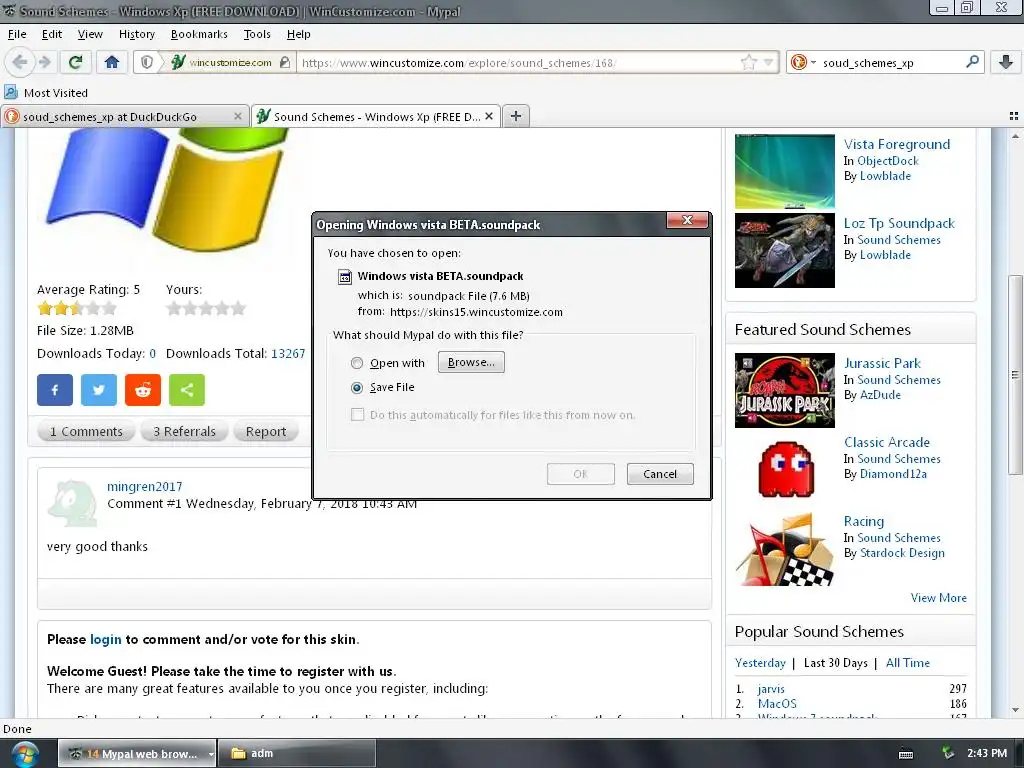The width and height of the screenshot is (1024, 768).
Task: Click the Racing sound scheme thumbnail
Action: (x=784, y=549)
